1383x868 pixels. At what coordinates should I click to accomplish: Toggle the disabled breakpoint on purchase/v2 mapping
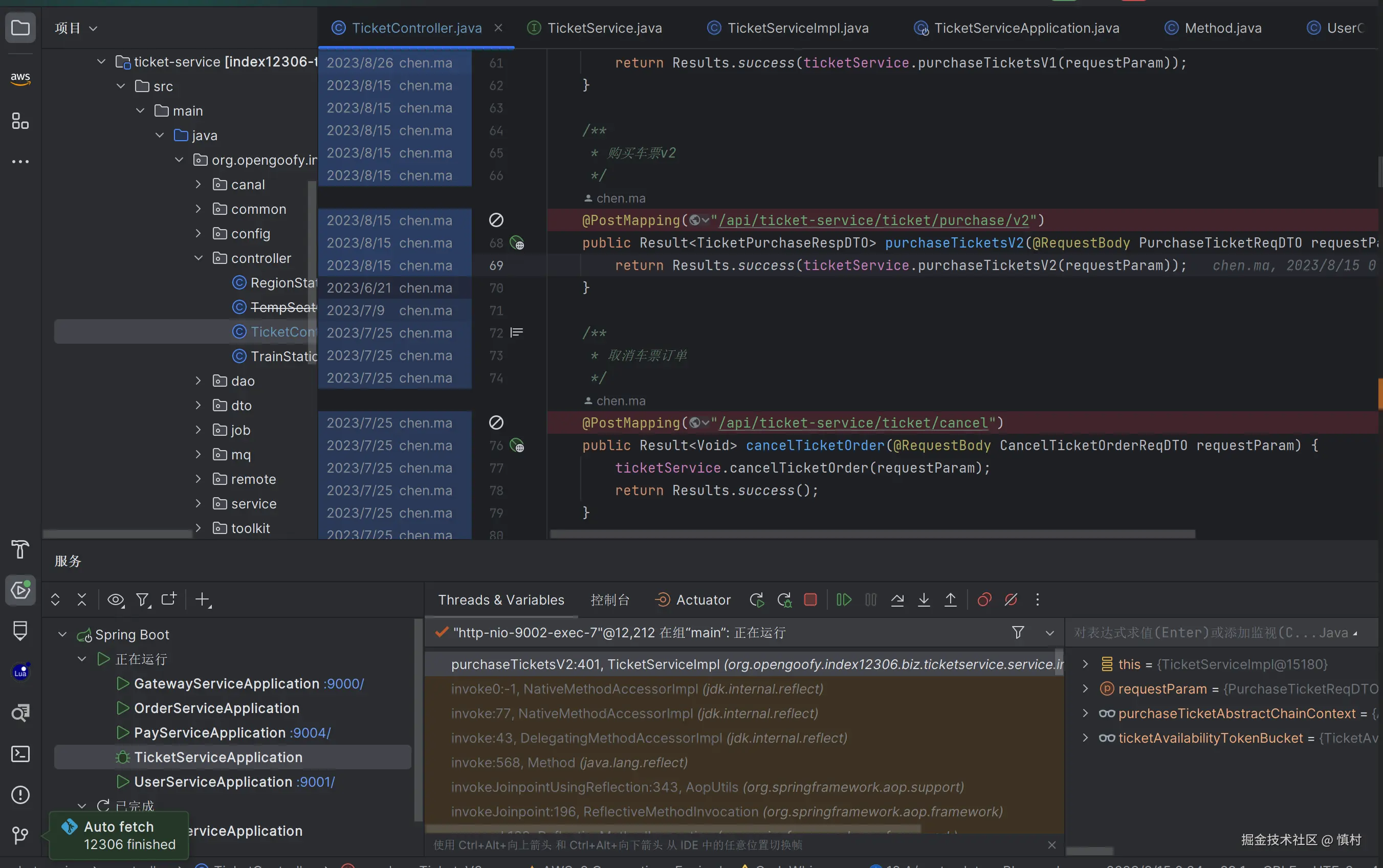[x=496, y=220]
